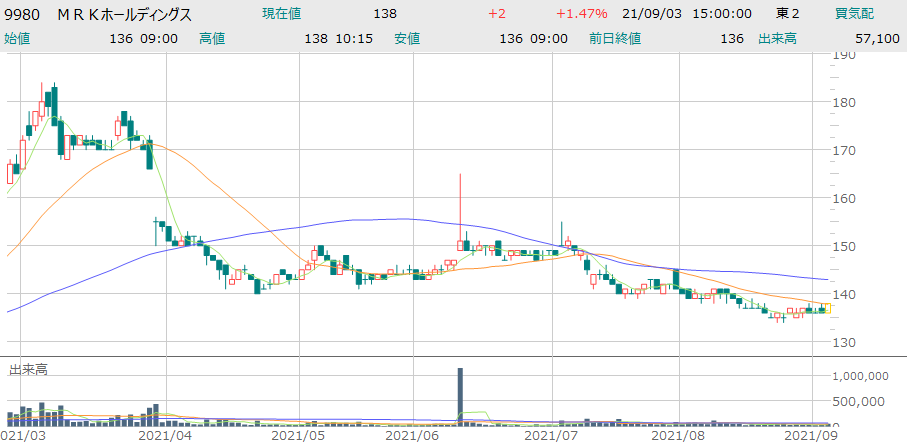
Task: Select the MRKホールディングス stock name
Action: 125,14
